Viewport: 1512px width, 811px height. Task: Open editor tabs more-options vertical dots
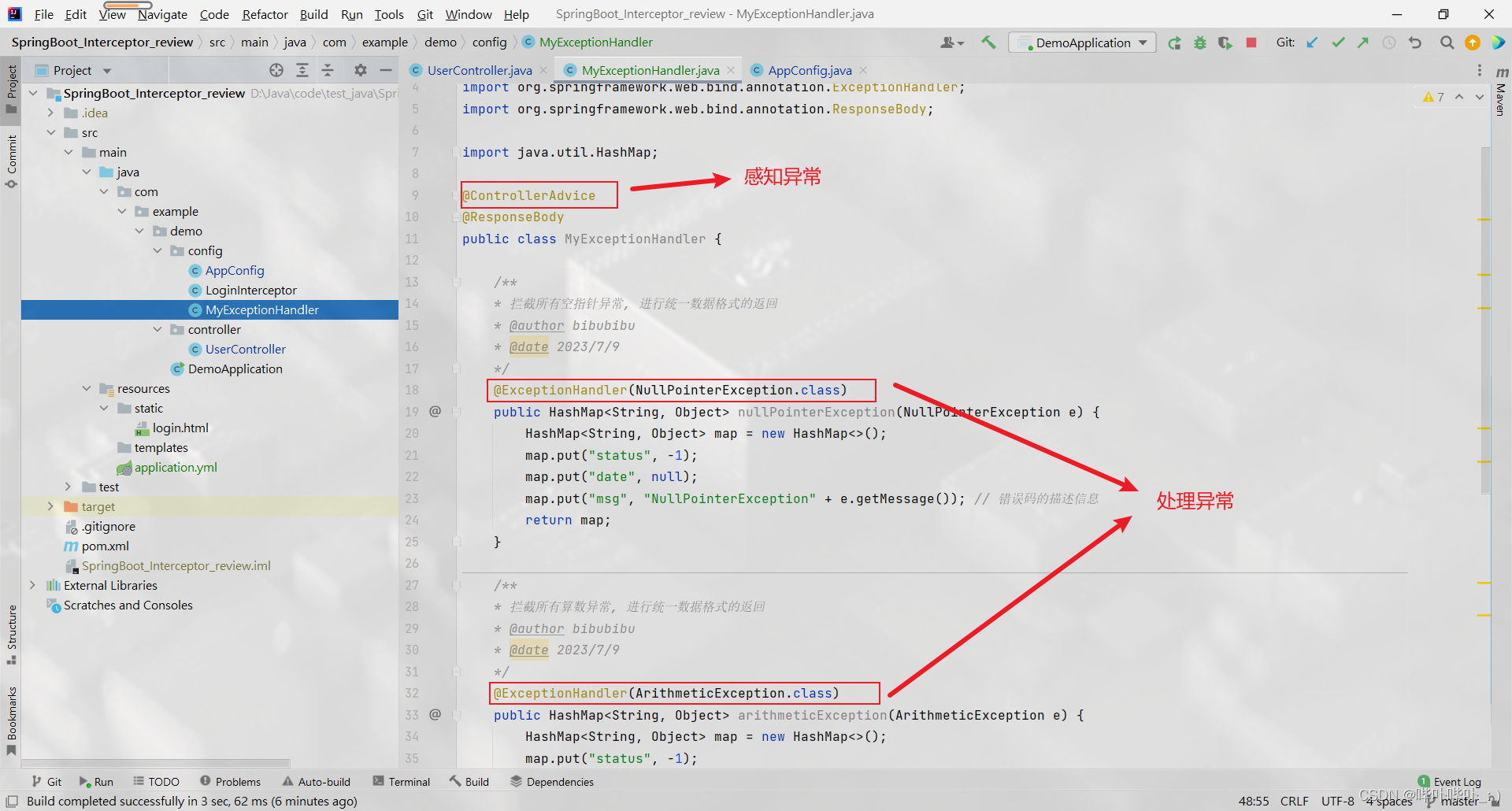coord(1479,70)
